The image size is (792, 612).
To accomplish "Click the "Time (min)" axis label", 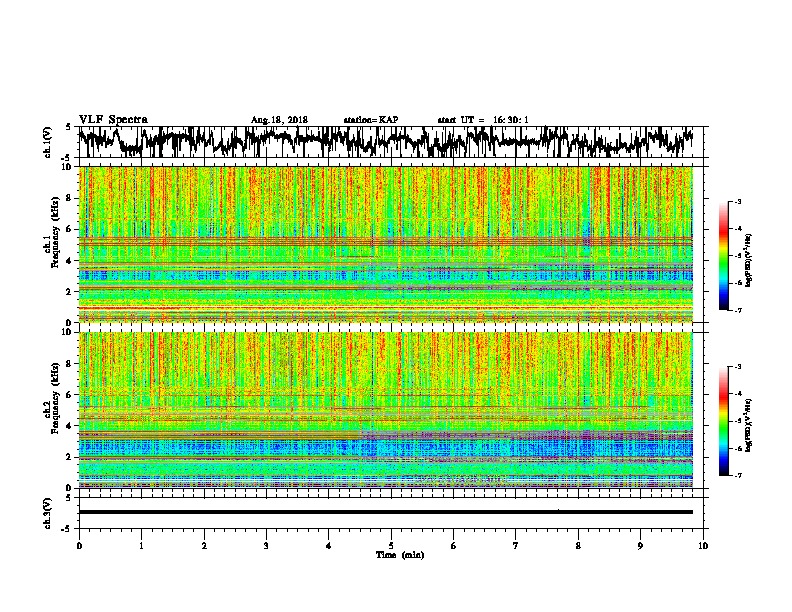I will coord(400,555).
